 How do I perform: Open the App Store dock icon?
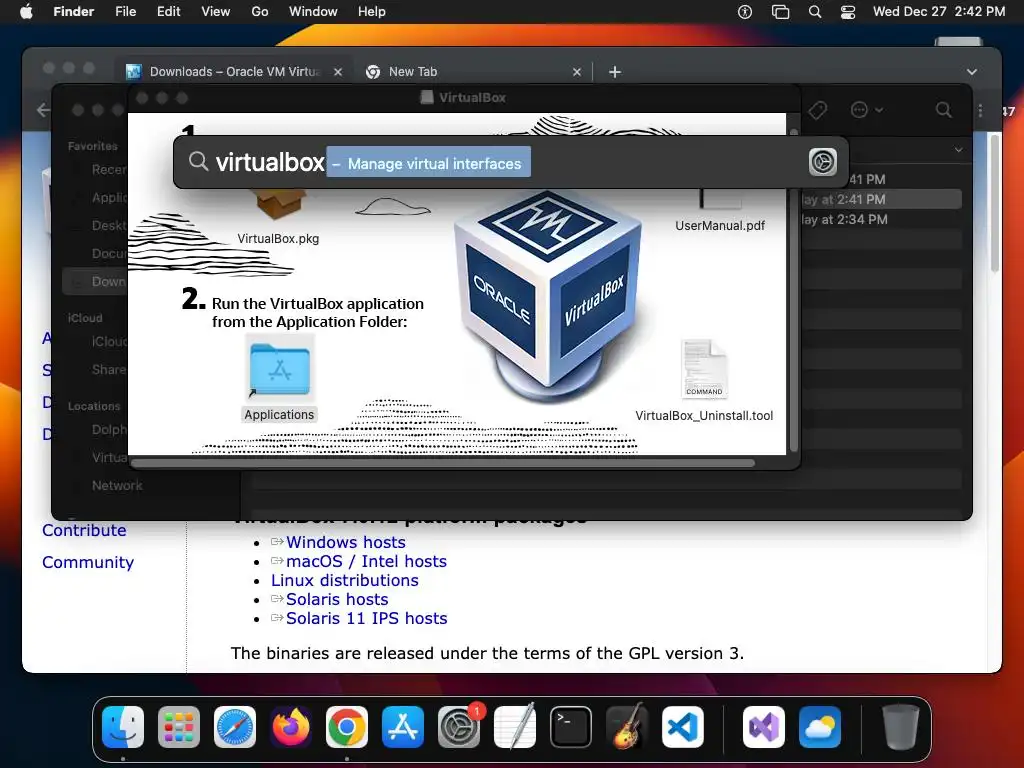pyautogui.click(x=403, y=727)
